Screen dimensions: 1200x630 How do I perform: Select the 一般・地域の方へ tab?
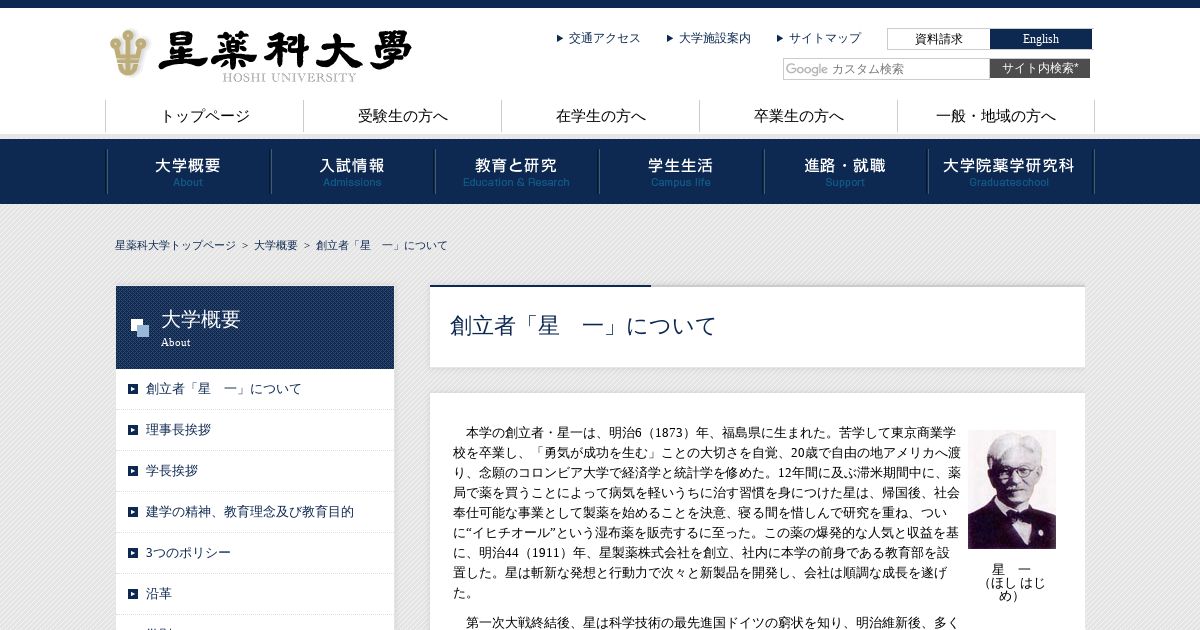pyautogui.click(x=996, y=116)
